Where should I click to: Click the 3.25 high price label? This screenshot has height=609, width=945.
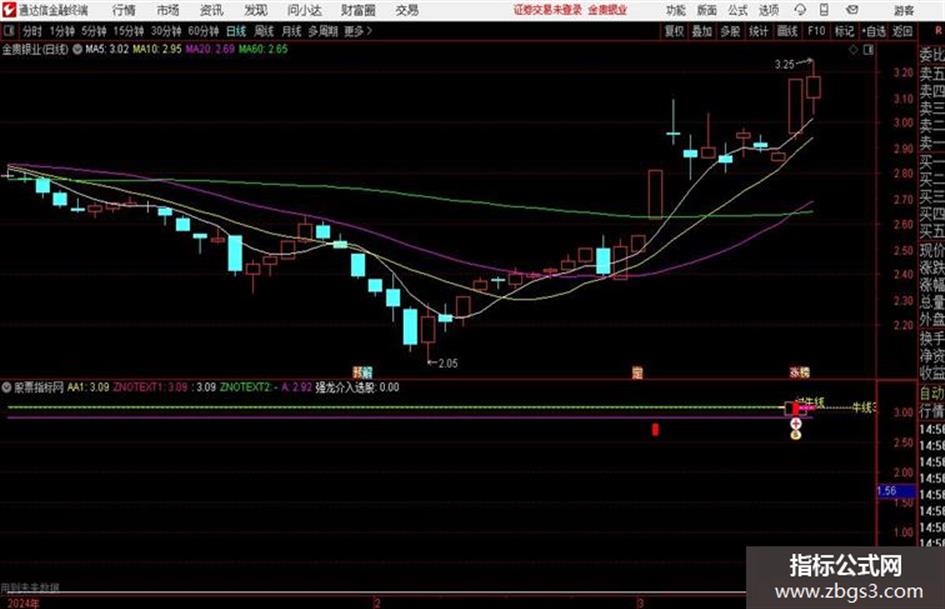coord(784,65)
